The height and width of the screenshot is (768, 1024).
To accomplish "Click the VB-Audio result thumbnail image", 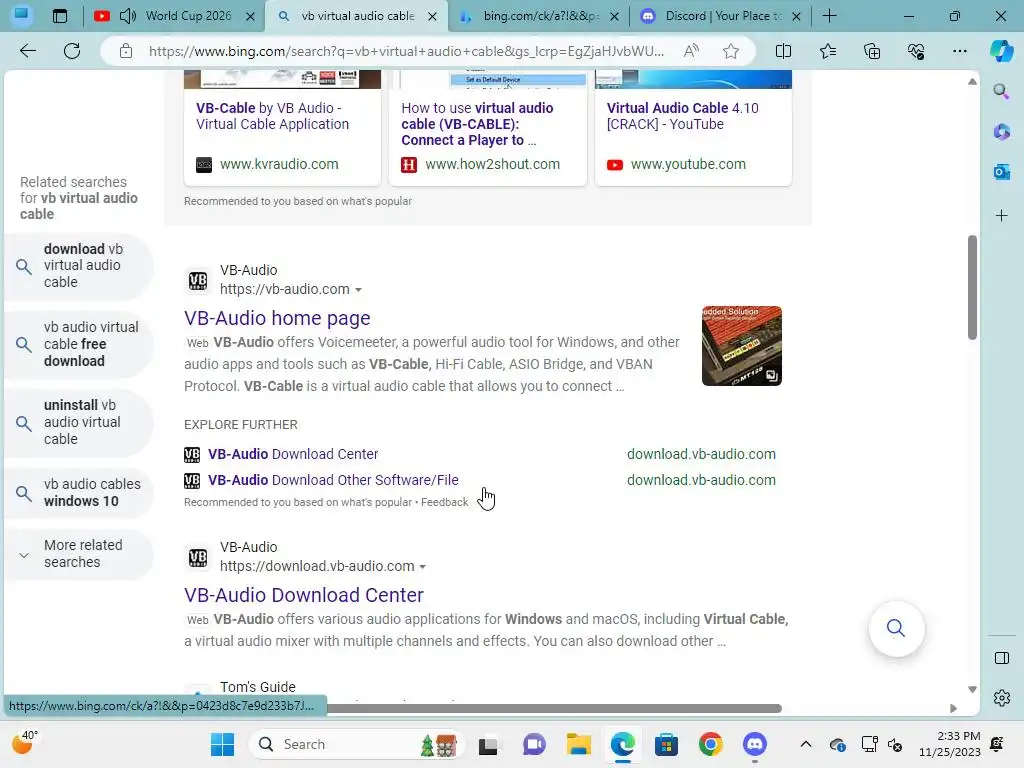I will (x=741, y=345).
